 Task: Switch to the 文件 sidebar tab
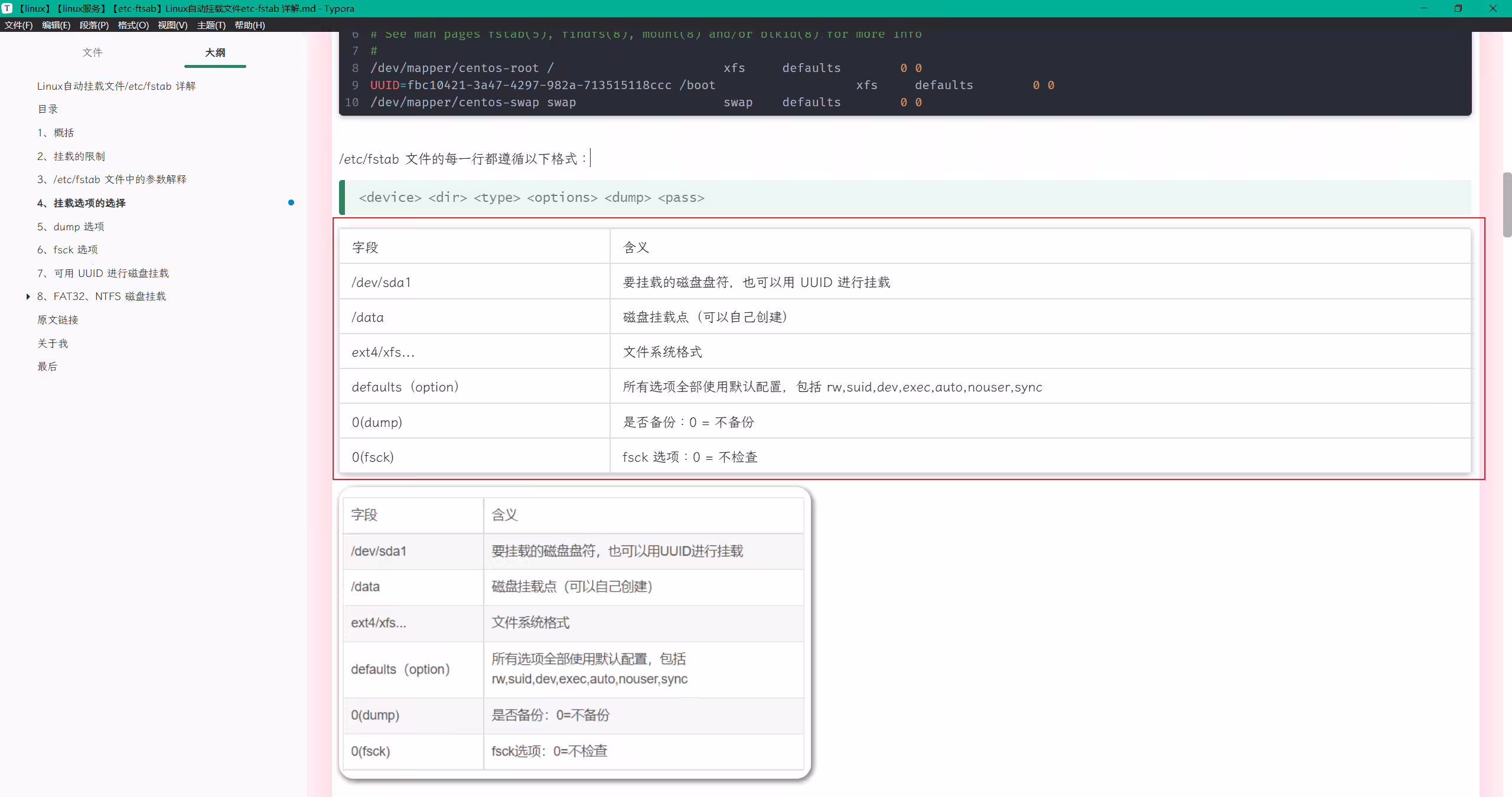click(92, 53)
